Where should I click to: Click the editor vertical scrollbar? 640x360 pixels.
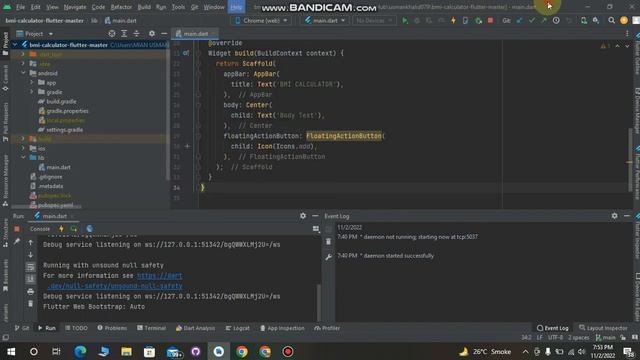(x=630, y=159)
